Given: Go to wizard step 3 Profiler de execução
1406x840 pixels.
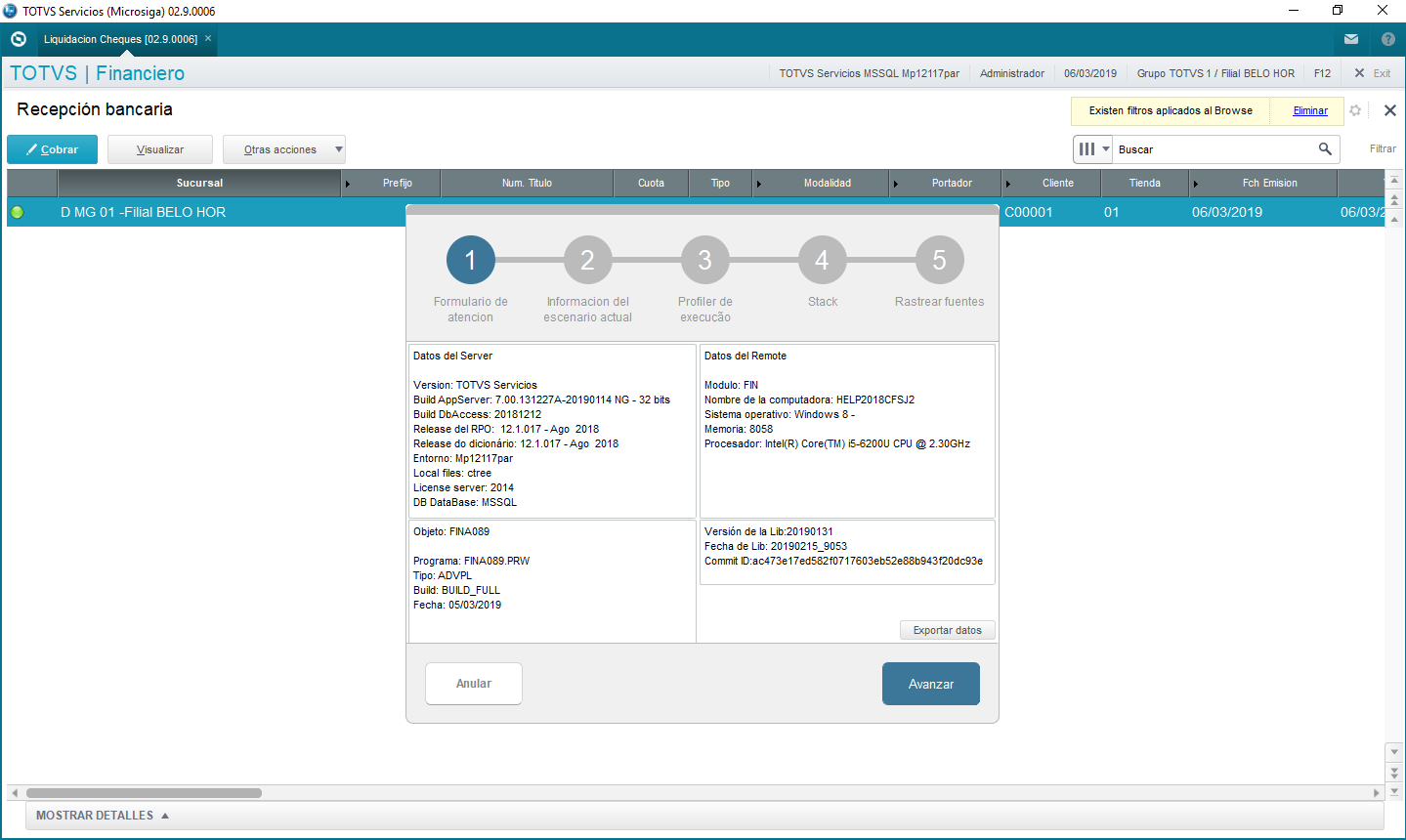Looking at the screenshot, I should [x=705, y=260].
